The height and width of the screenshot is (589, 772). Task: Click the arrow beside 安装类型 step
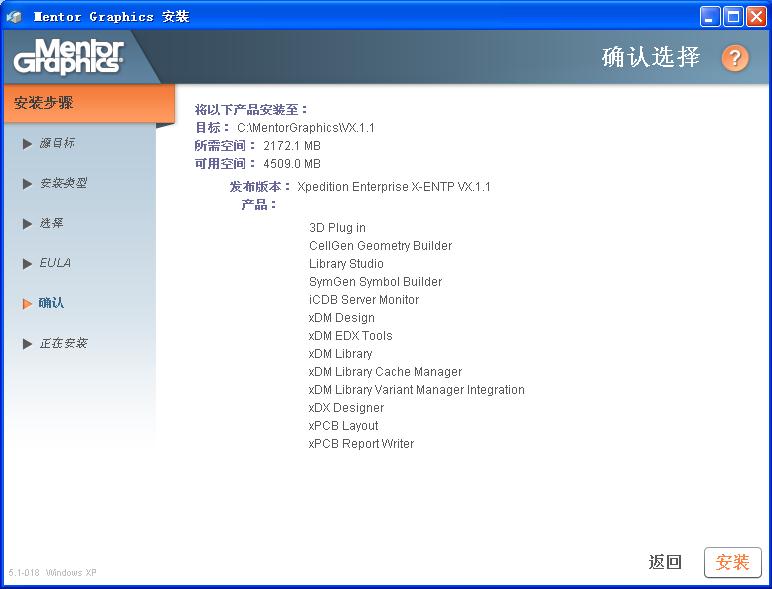[27, 184]
